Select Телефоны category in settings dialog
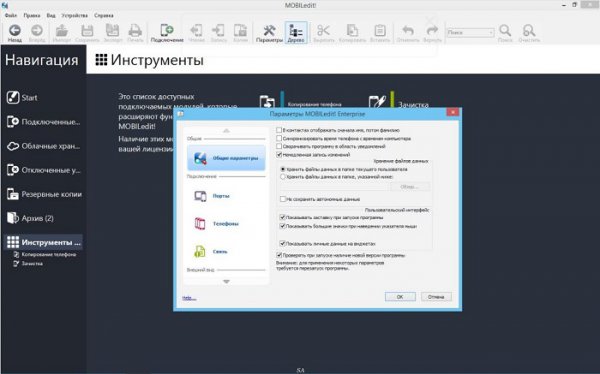This screenshot has width=600, height=374. 226,224
